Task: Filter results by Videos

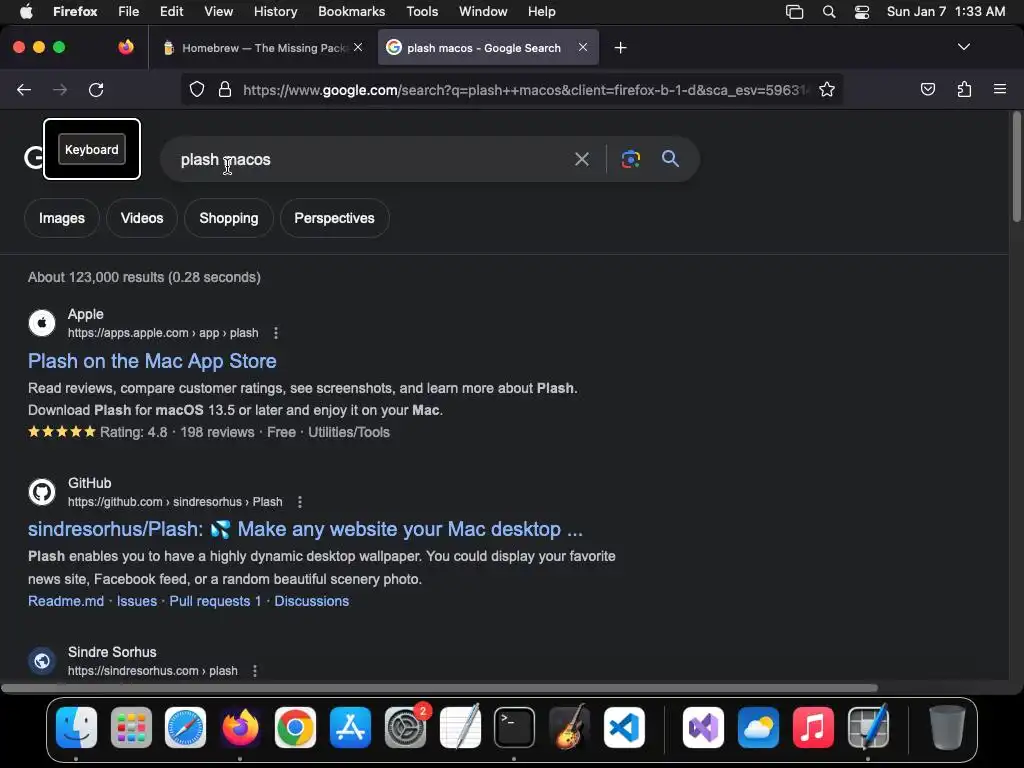Action: 142,218
